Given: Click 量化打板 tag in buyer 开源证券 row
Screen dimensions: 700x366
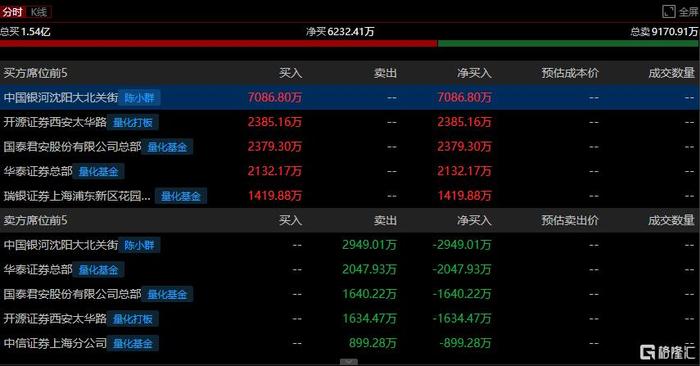Looking at the screenshot, I should pos(133,122).
